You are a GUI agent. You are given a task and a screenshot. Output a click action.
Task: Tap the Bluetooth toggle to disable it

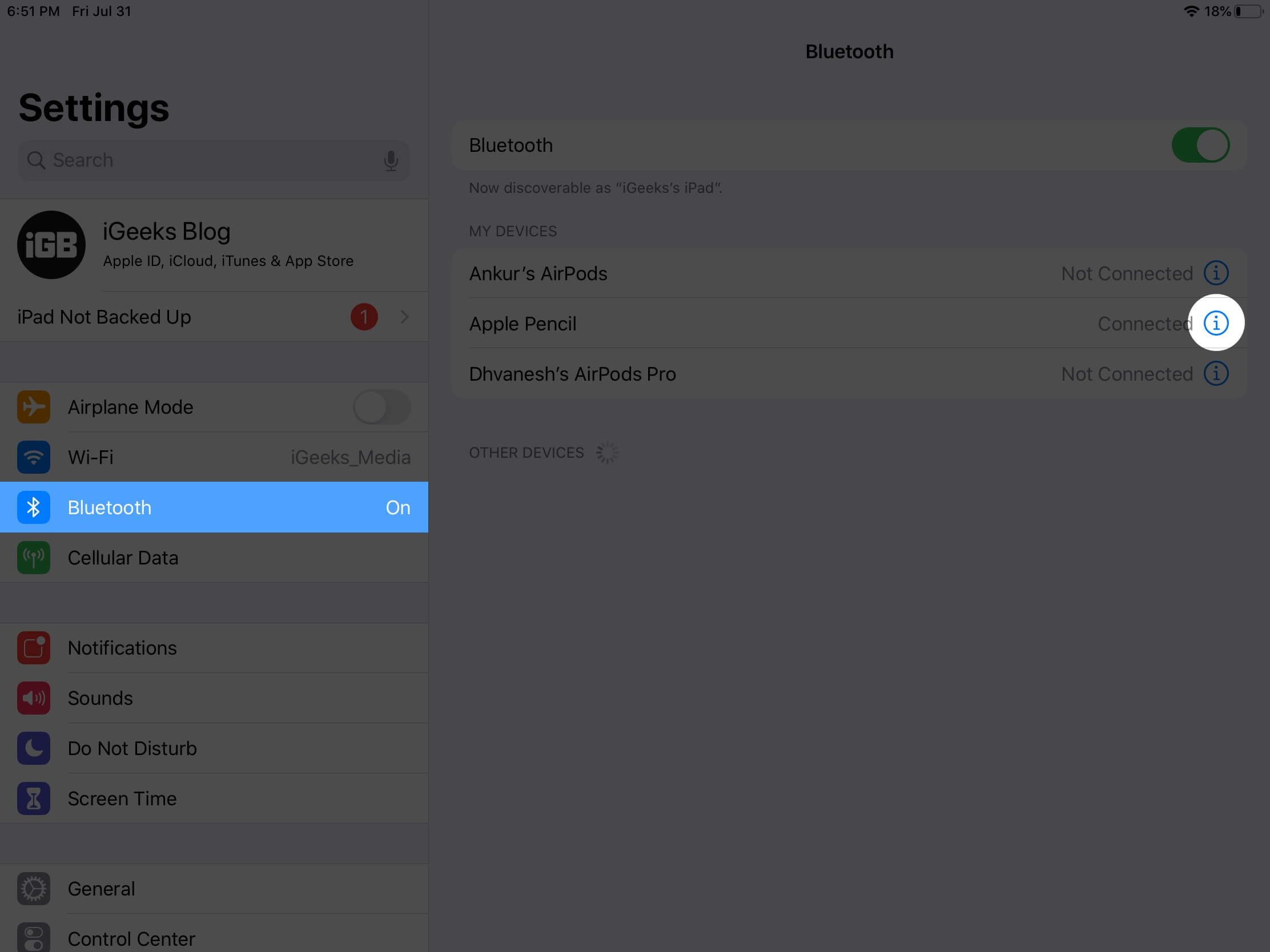1200,145
